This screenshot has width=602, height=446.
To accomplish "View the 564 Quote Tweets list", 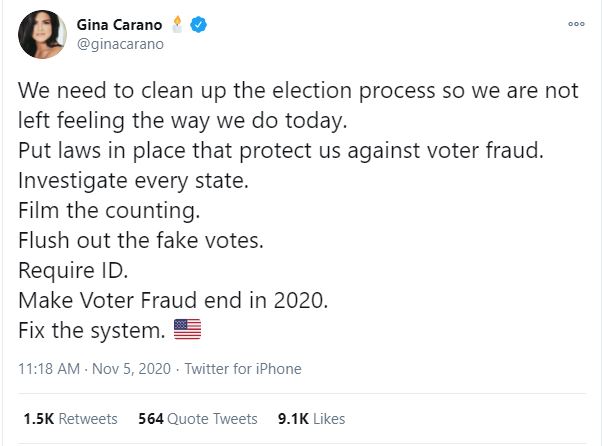I will click(x=198, y=419).
